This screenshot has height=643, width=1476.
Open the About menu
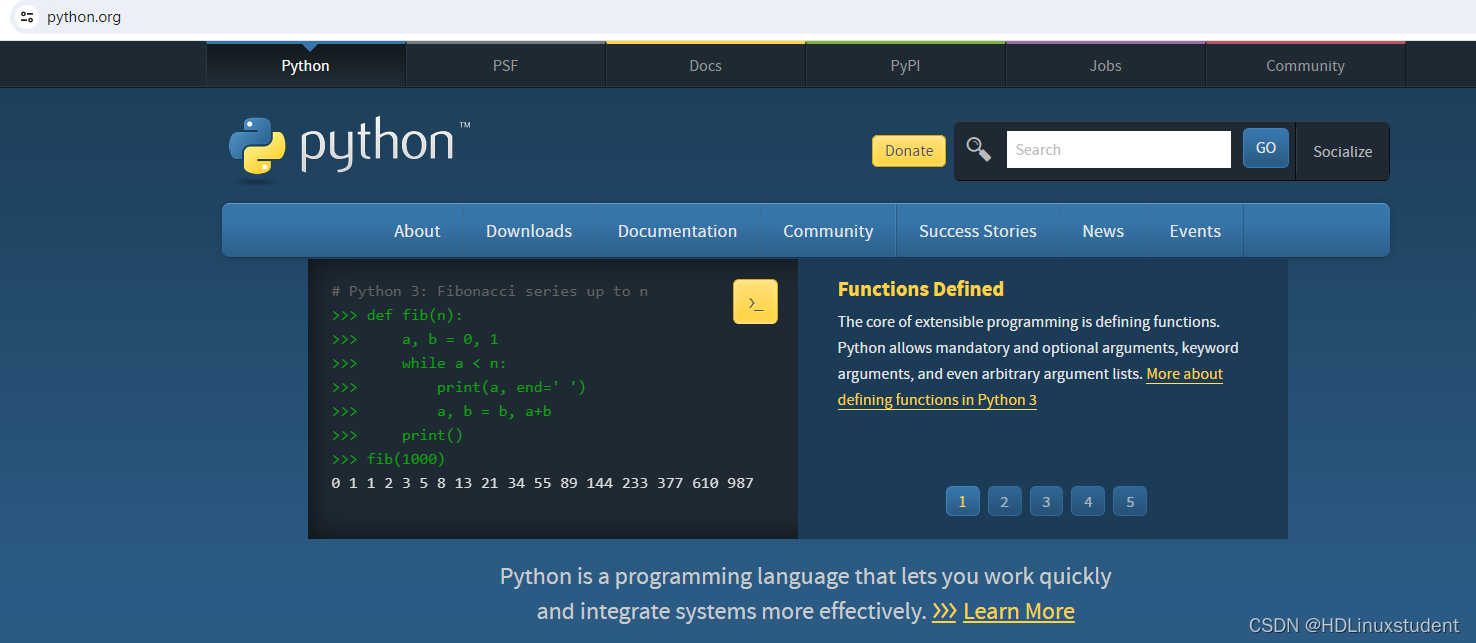[417, 231]
